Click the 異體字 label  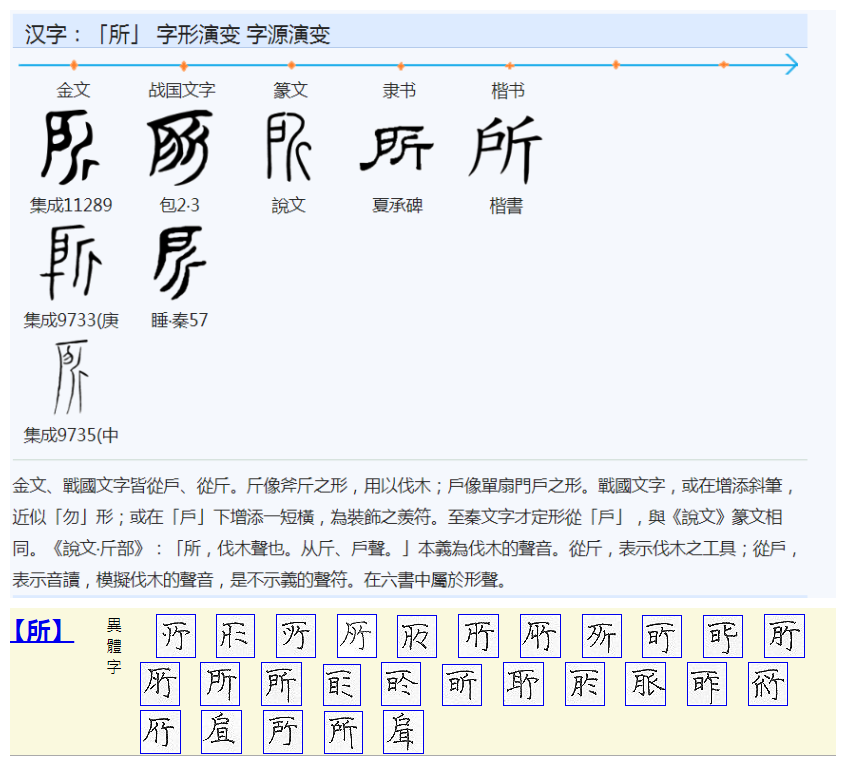click(x=114, y=645)
